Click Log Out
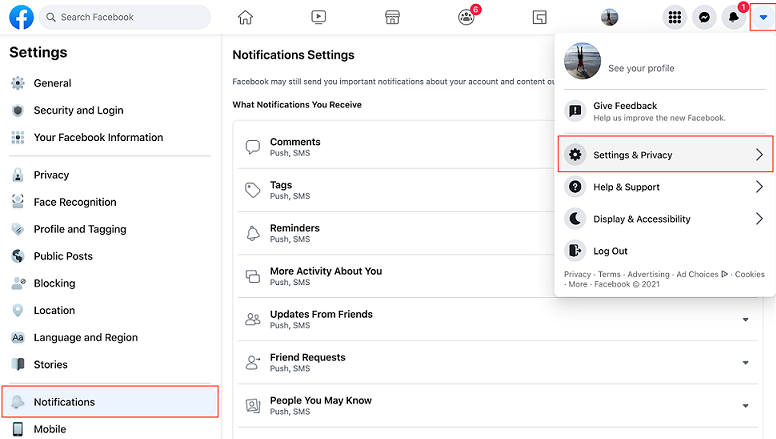Viewport: 776px width, 439px height. click(665, 251)
